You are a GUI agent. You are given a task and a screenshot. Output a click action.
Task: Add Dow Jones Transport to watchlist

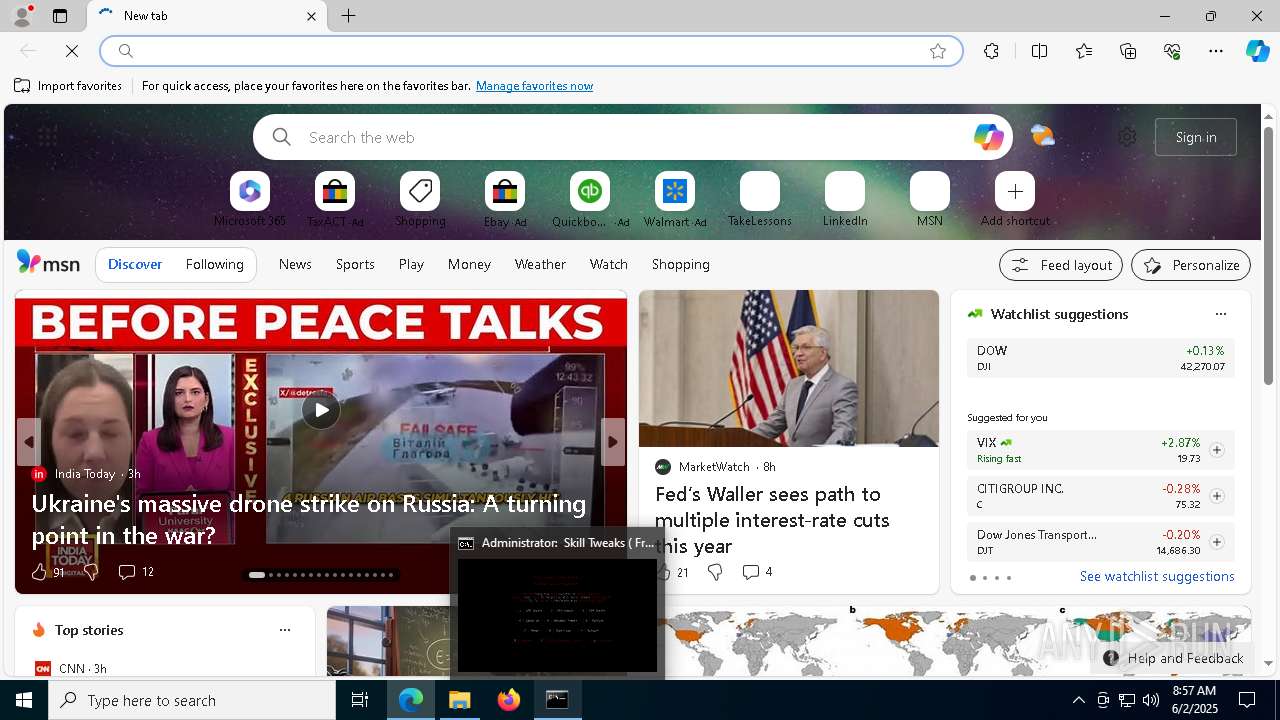coord(1216,542)
